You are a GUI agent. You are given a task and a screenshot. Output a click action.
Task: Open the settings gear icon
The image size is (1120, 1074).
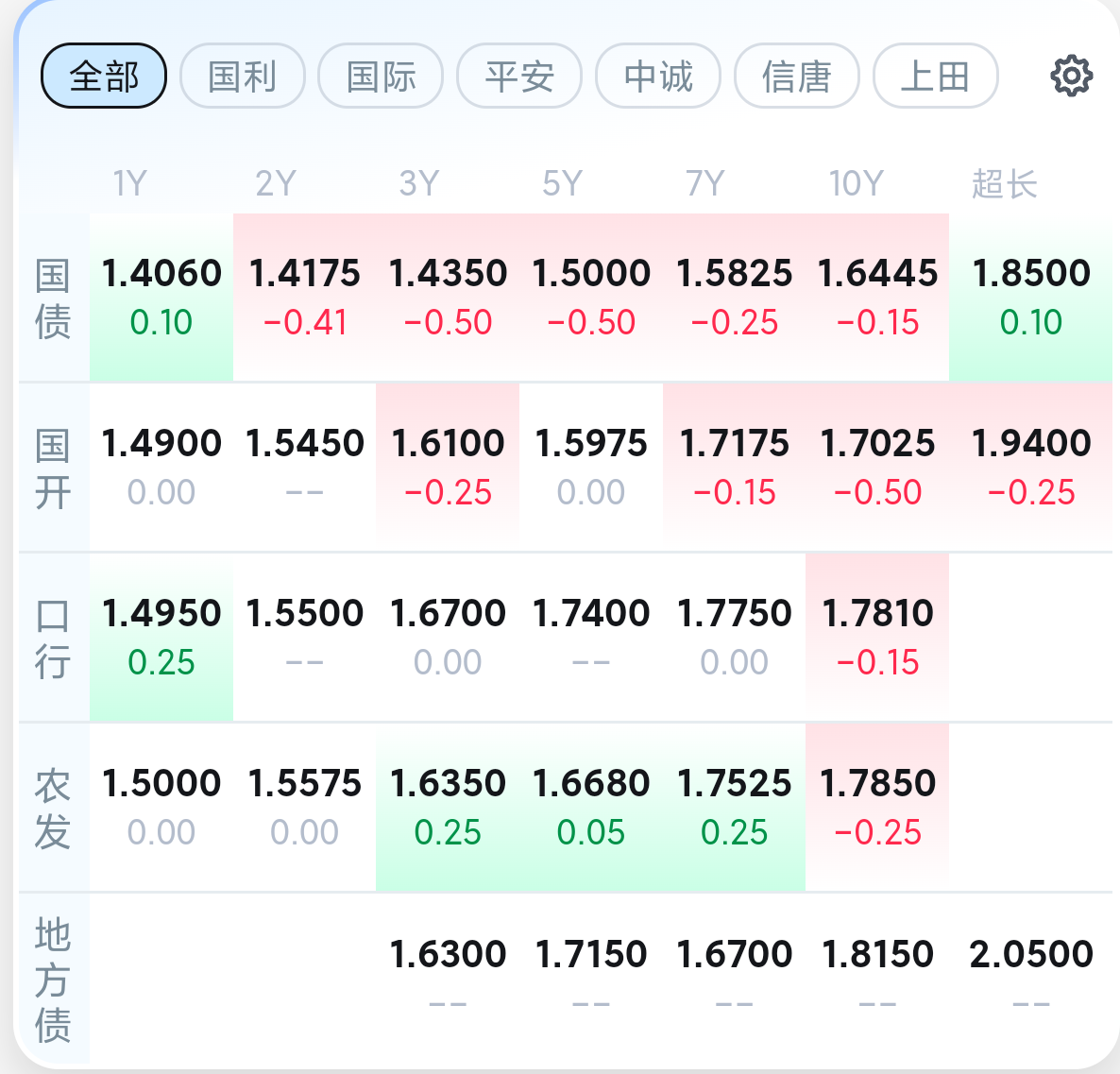[x=1072, y=75]
